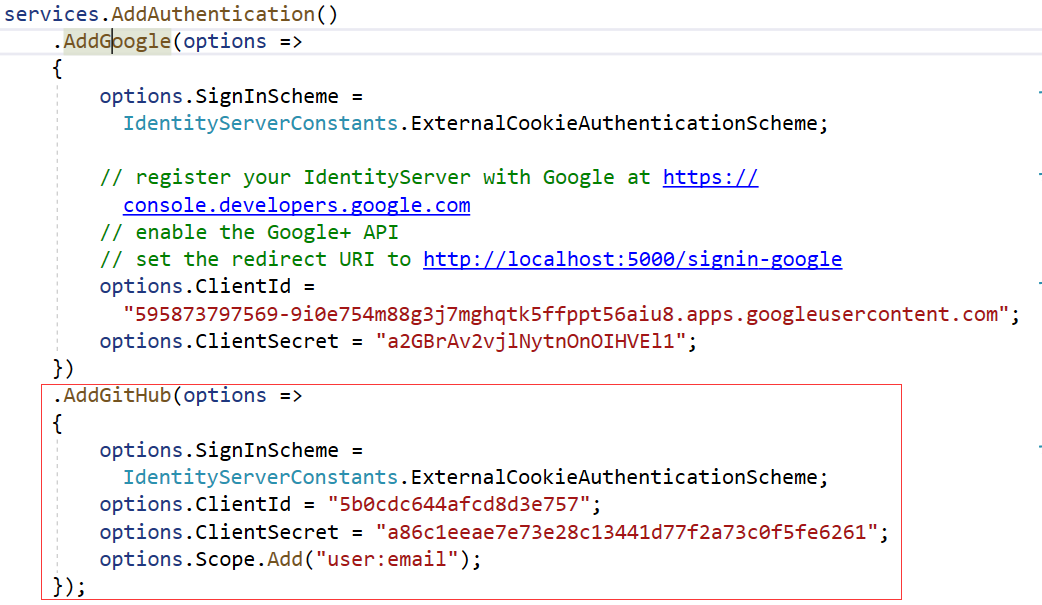Click the "// register your IdentityServer with Google" comment
This screenshot has height=605, width=1042.
pyautogui.click(x=357, y=178)
